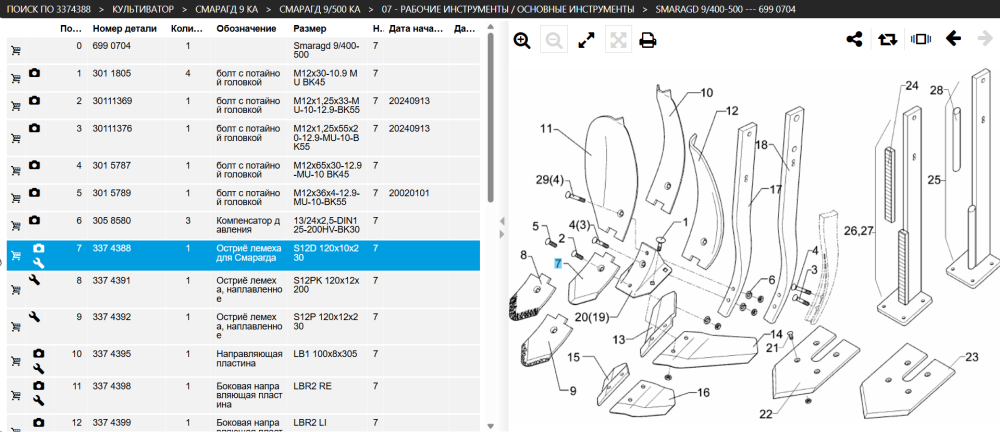Viewport: 1000px width, 432px height.
Task: Click wrench icon for part 337 4398
Action: (x=39, y=400)
